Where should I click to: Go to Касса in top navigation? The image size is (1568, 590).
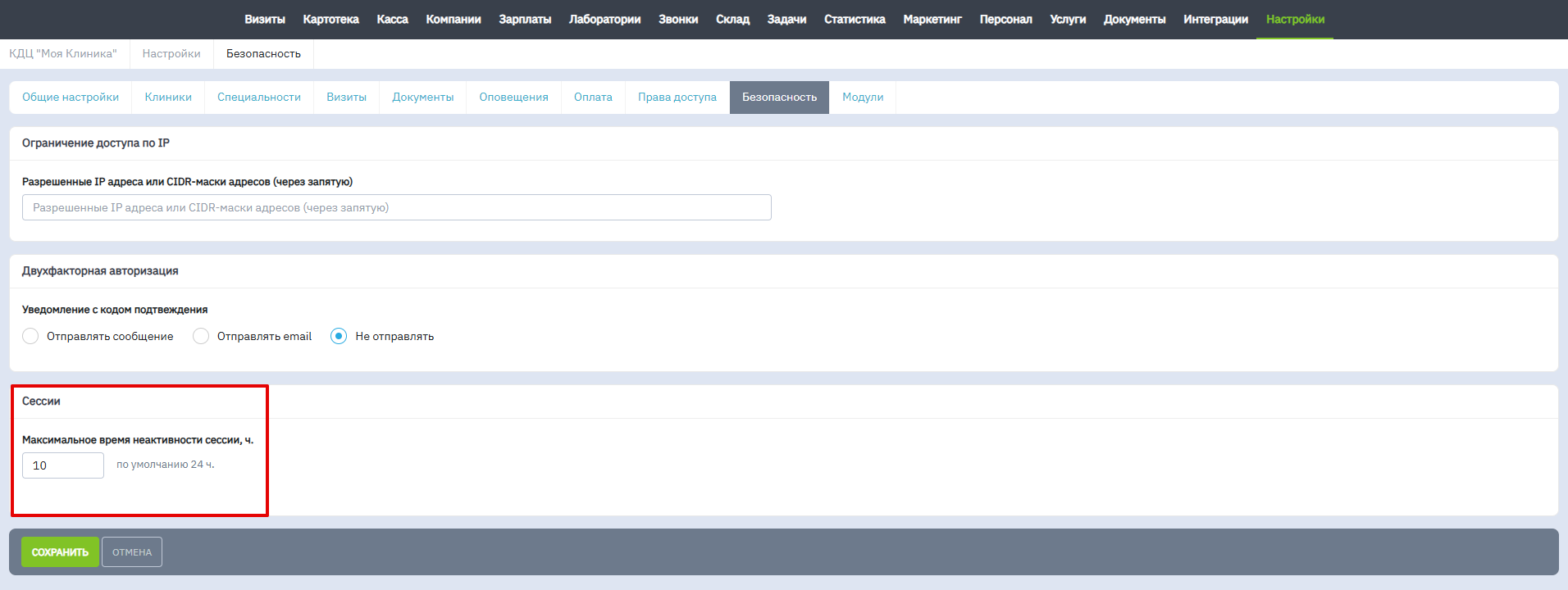(x=392, y=19)
